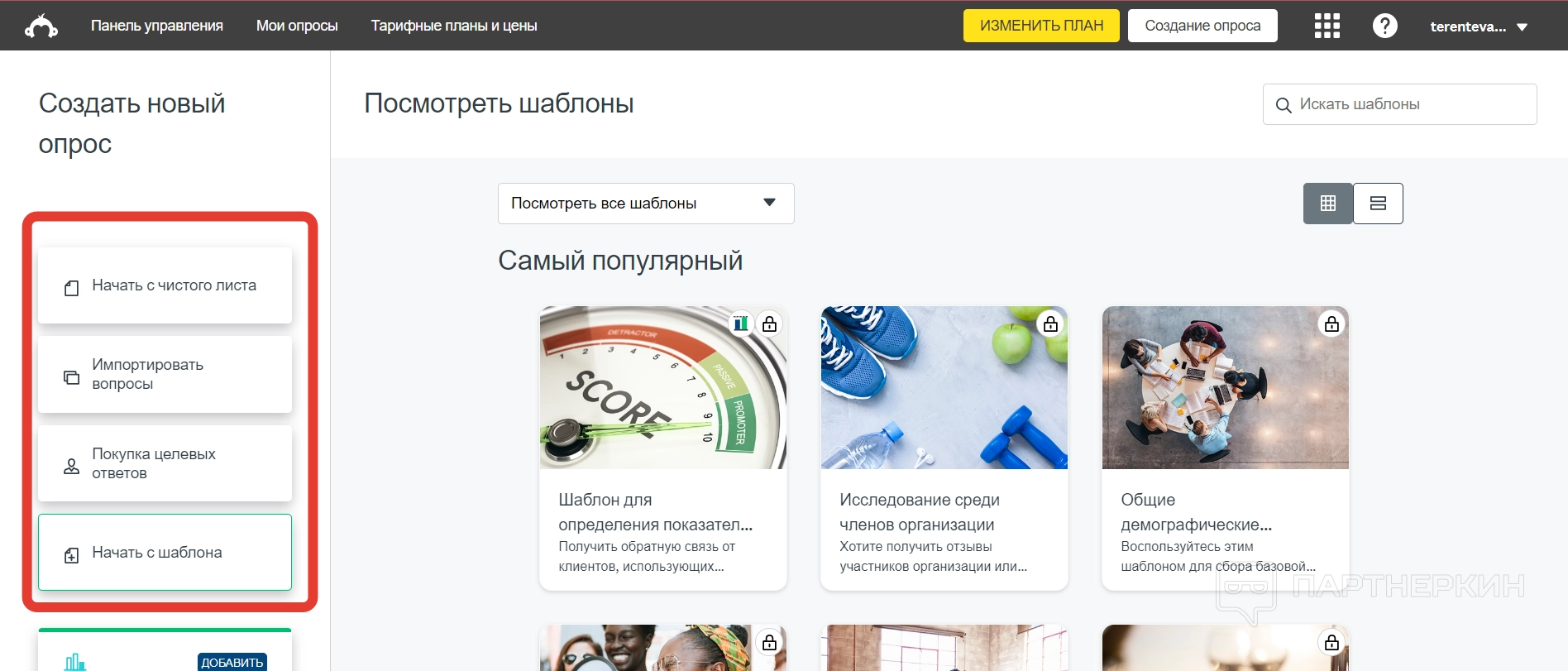Viewport: 1568px width, 671px height.
Task: Click the teal bar chart icon beside ДОБАВИТЬ
Action: (x=75, y=662)
